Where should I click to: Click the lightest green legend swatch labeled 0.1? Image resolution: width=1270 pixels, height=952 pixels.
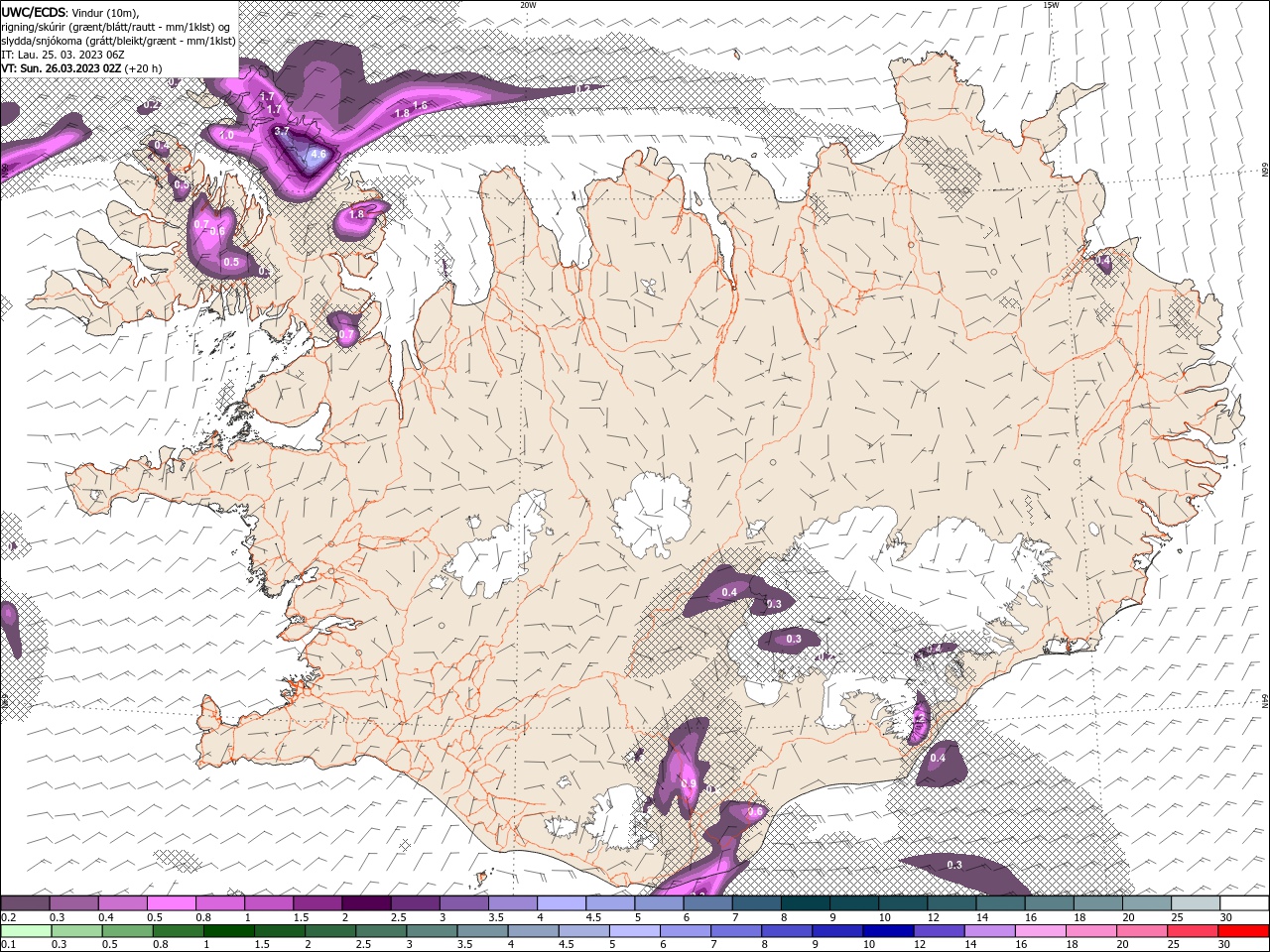tap(25, 931)
